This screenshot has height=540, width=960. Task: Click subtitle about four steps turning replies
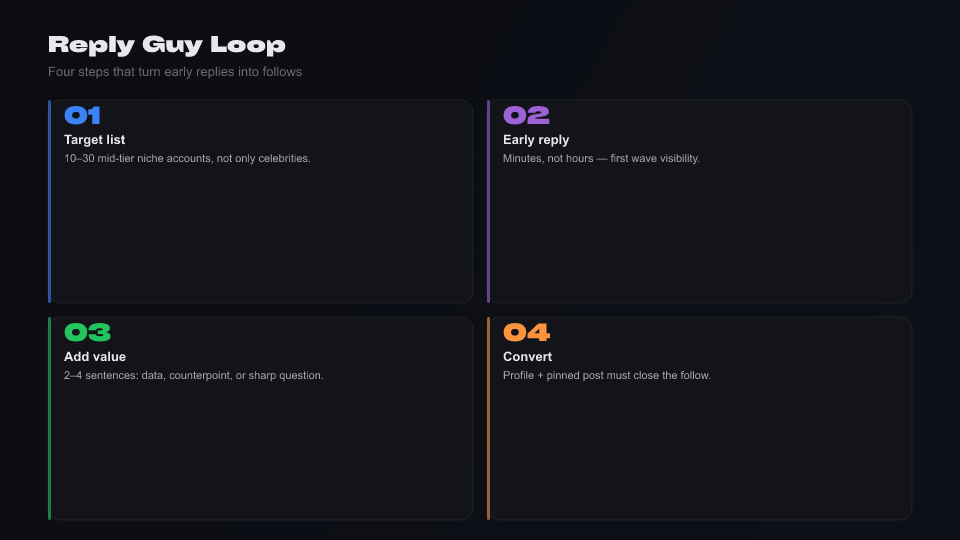175,72
